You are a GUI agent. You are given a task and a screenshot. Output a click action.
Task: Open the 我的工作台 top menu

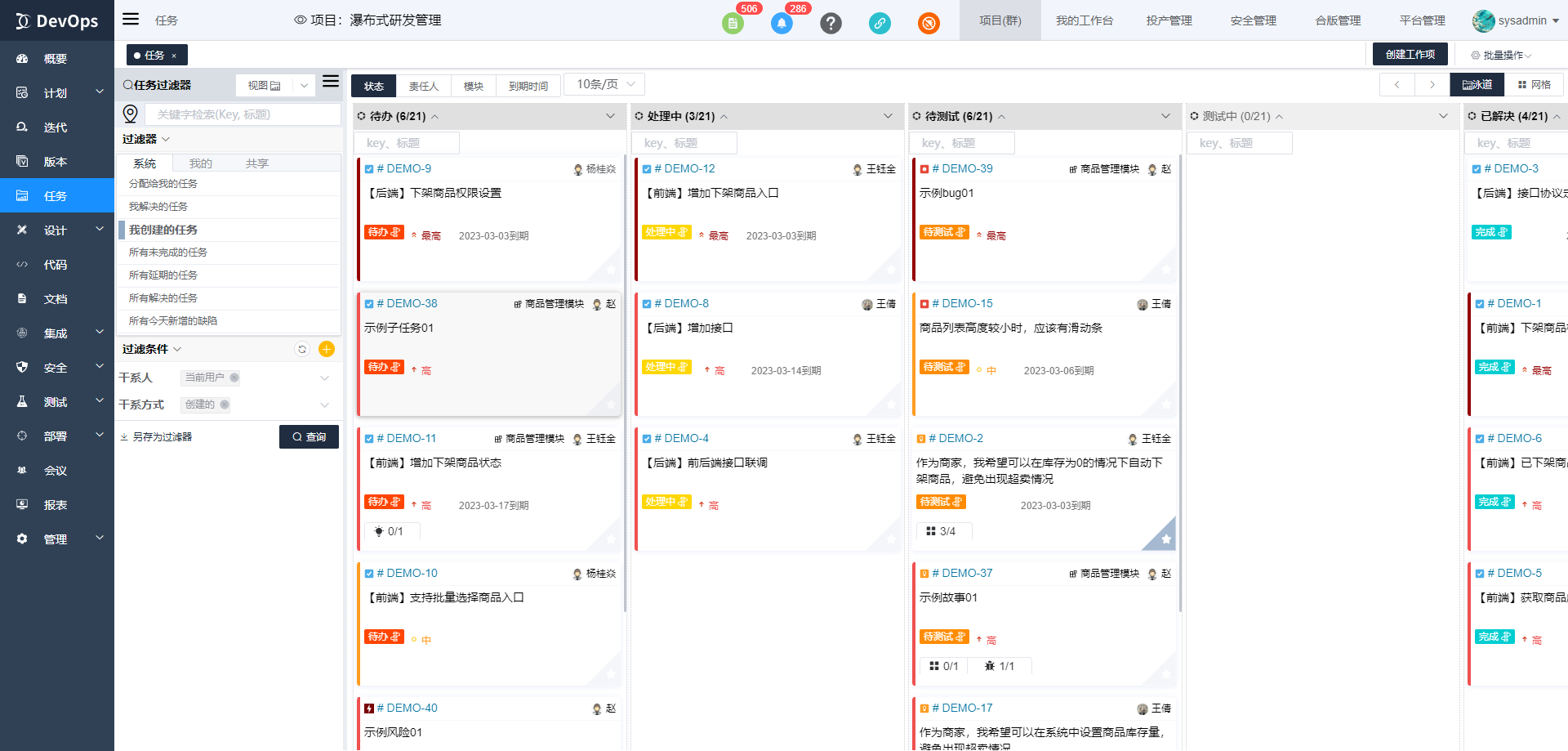point(1084,20)
